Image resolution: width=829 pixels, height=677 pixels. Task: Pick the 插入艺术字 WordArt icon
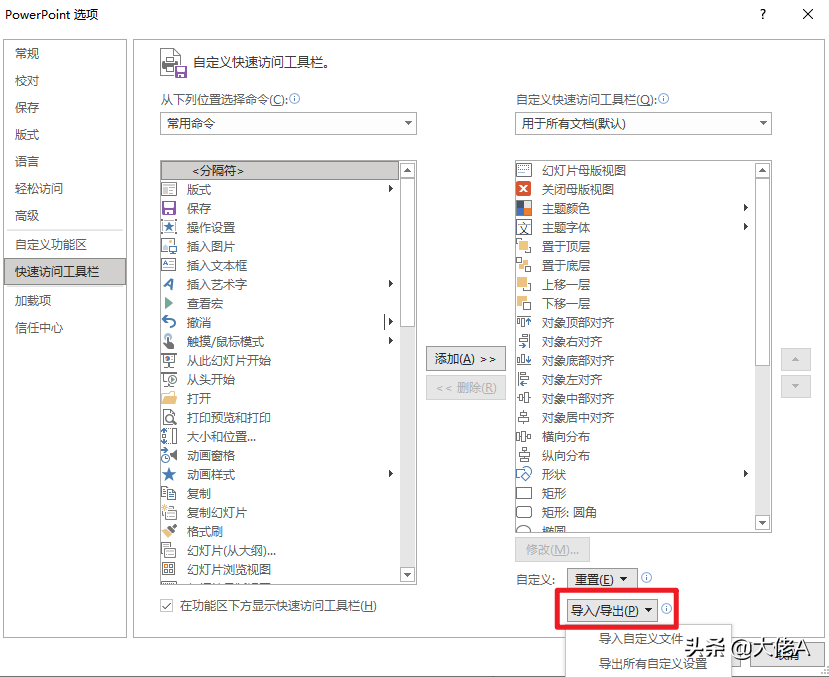[x=169, y=284]
